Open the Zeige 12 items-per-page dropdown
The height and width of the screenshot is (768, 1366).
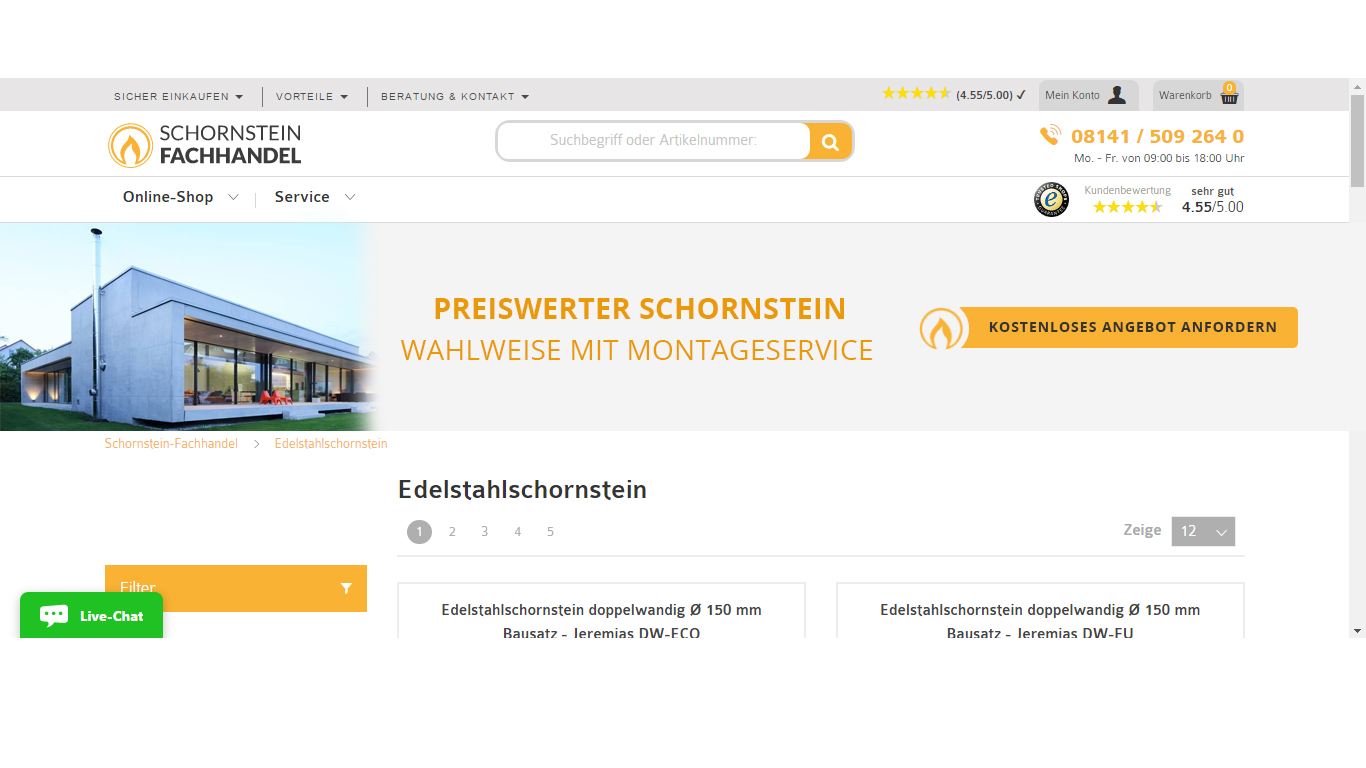point(1203,531)
